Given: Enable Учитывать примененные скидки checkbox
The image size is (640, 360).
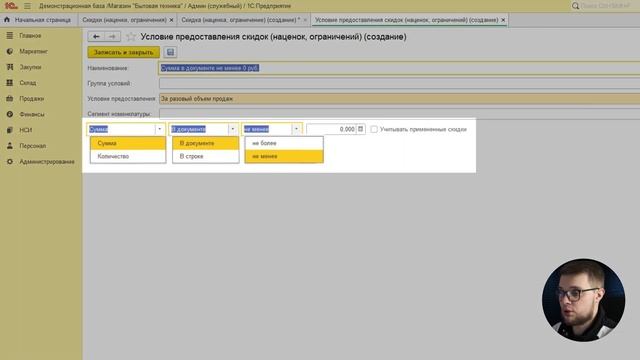Looking at the screenshot, I should point(374,129).
